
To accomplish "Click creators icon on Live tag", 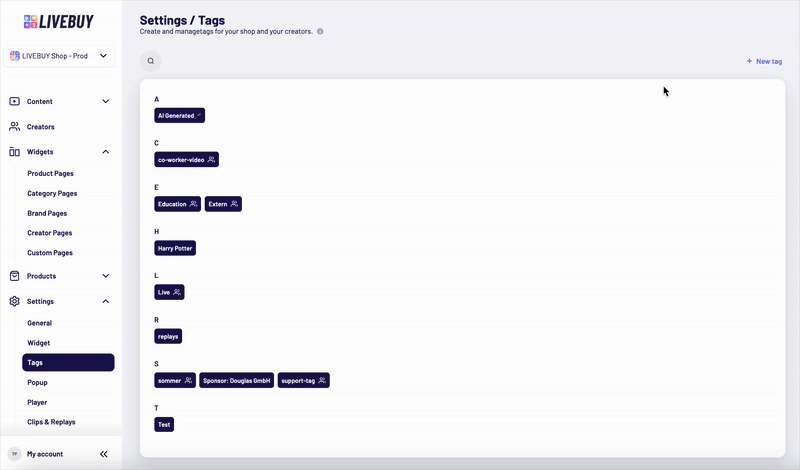I will tap(177, 292).
